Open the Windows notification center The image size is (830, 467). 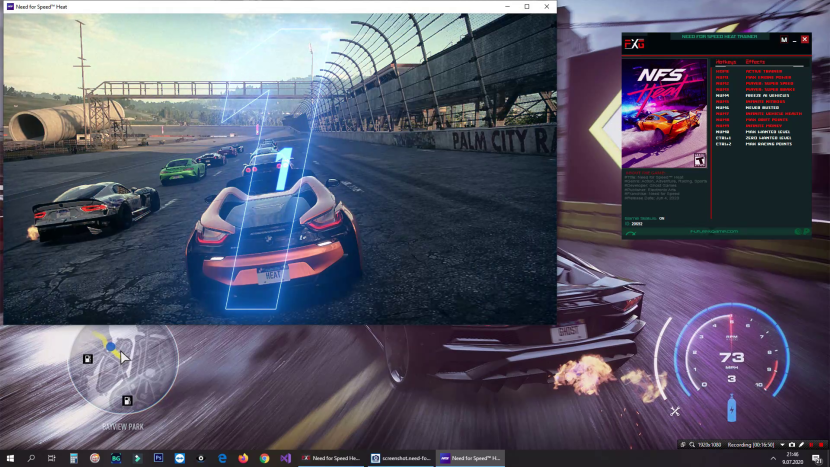tap(818, 458)
